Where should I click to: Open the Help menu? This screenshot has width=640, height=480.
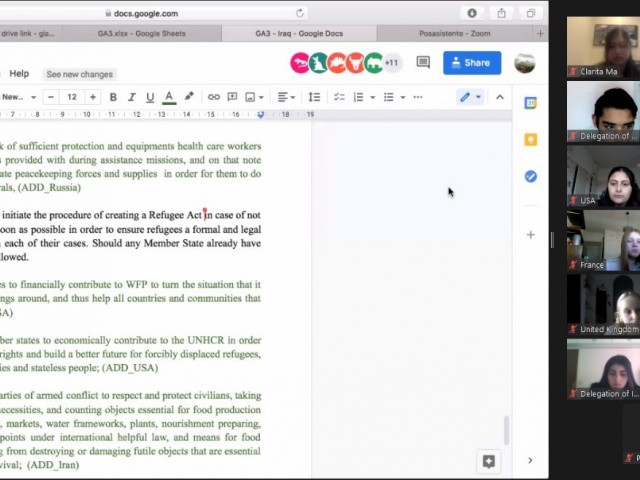(x=19, y=74)
